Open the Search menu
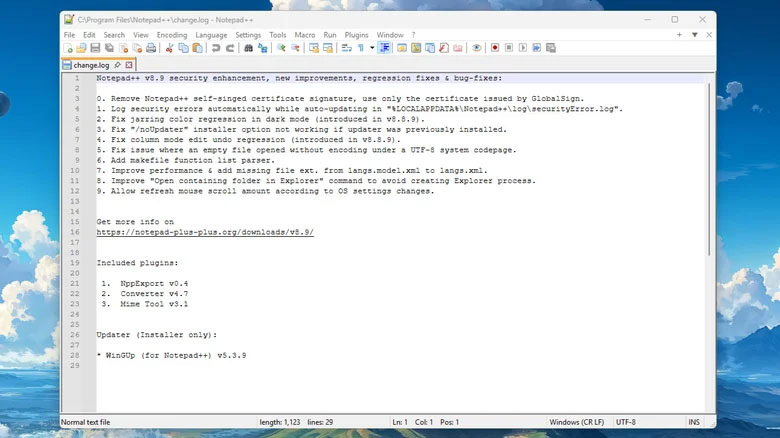The width and height of the screenshot is (780, 438). (114, 35)
